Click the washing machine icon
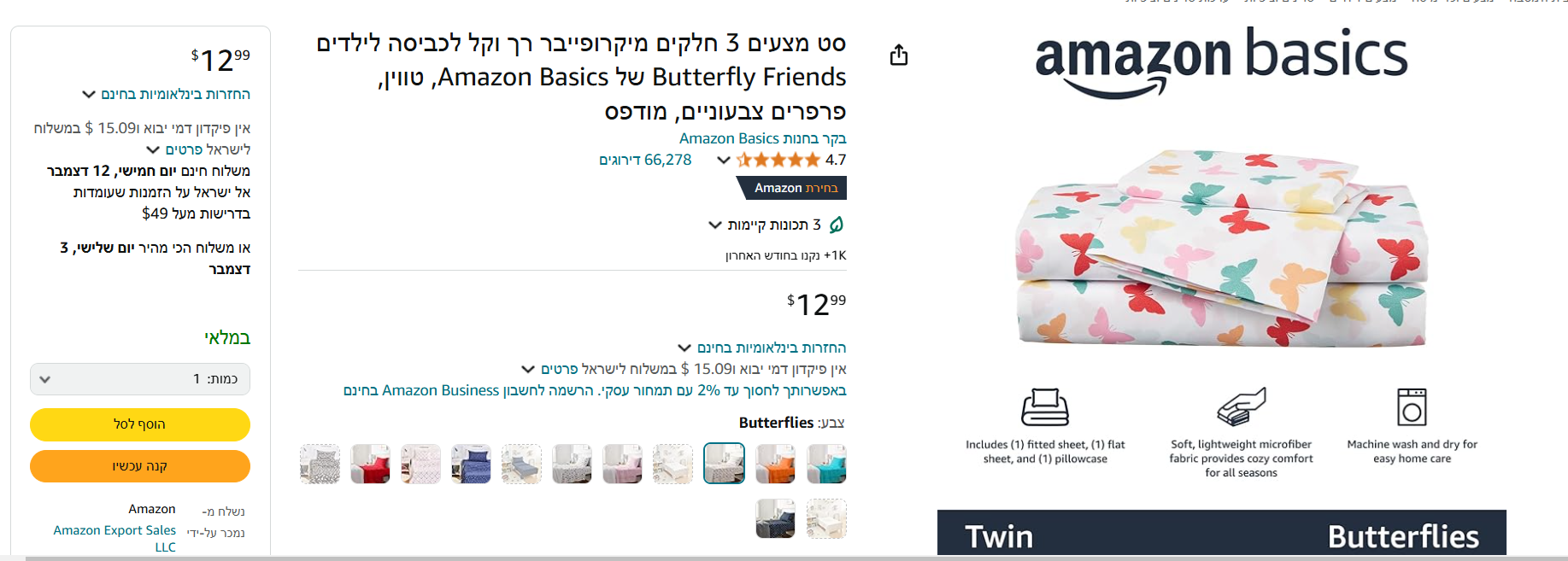The width and height of the screenshot is (1568, 561). 1412,406
